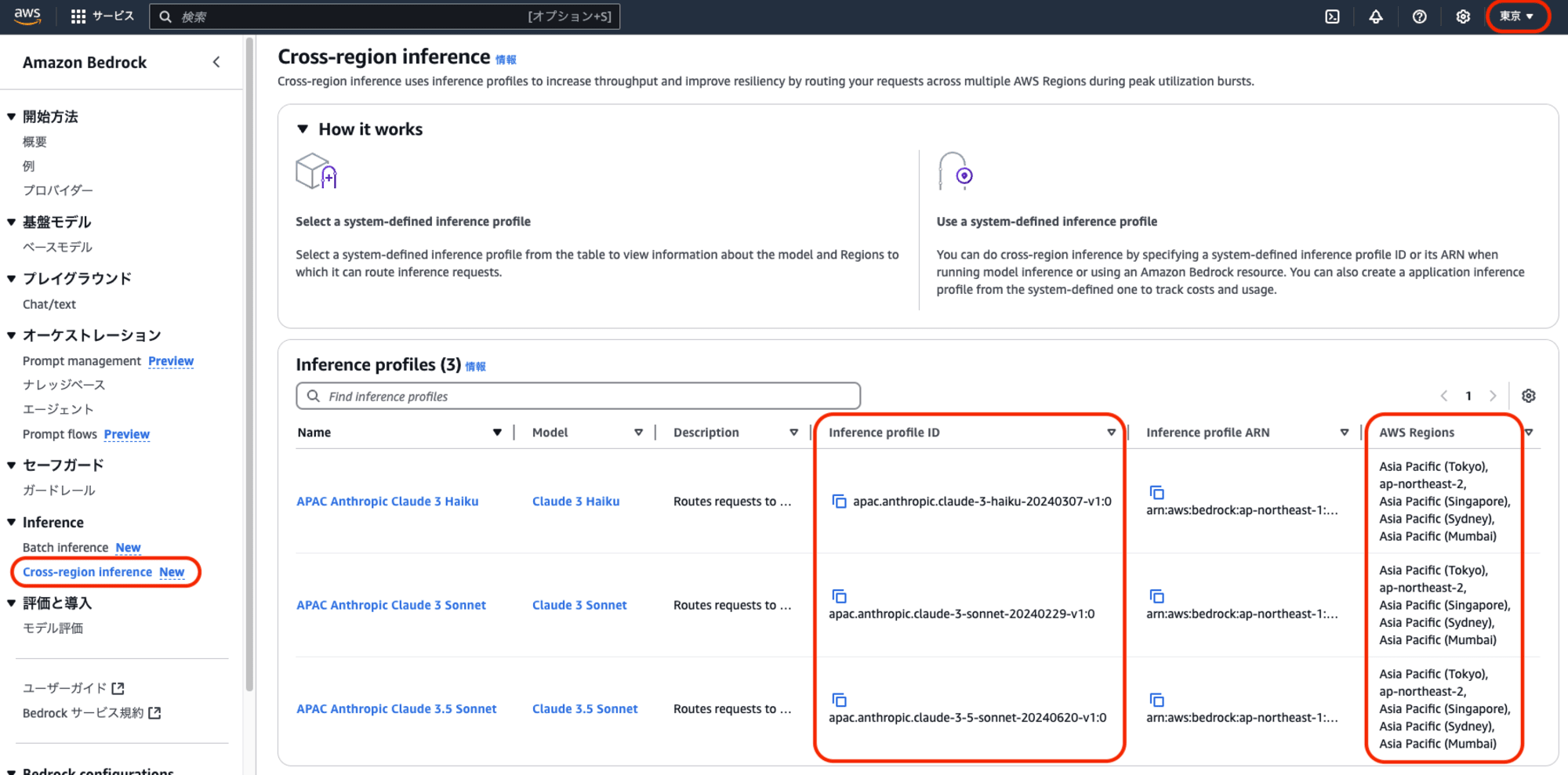
Task: Open プロバイダー in the sidebar
Action: coord(58,190)
